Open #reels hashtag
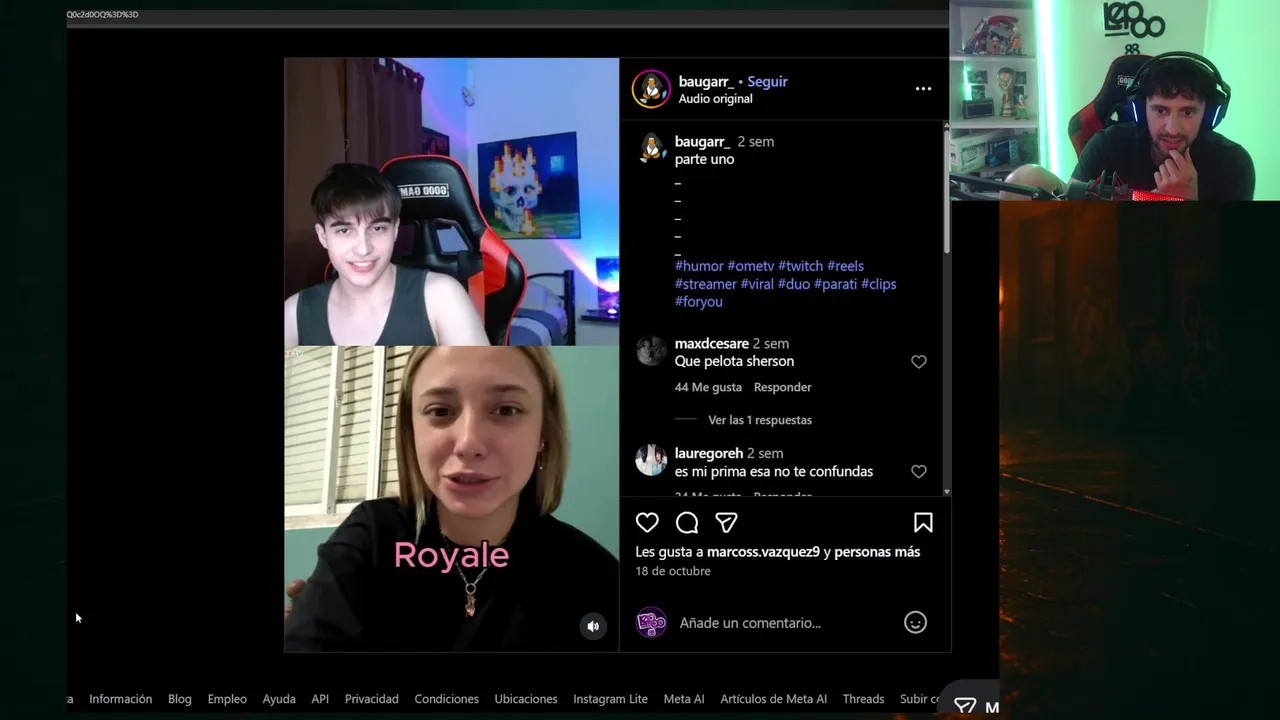This screenshot has height=720, width=1280. 845,266
